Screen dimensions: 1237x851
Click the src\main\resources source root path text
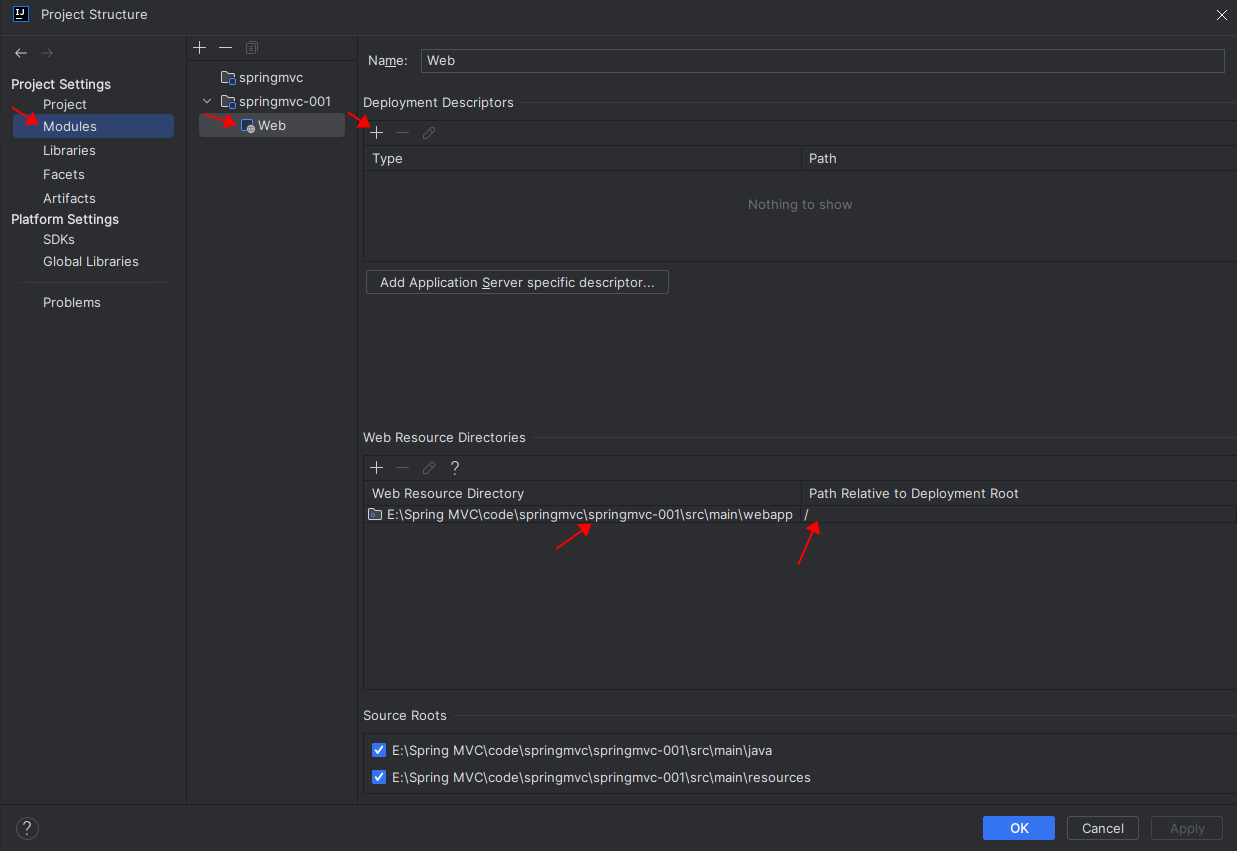[601, 777]
